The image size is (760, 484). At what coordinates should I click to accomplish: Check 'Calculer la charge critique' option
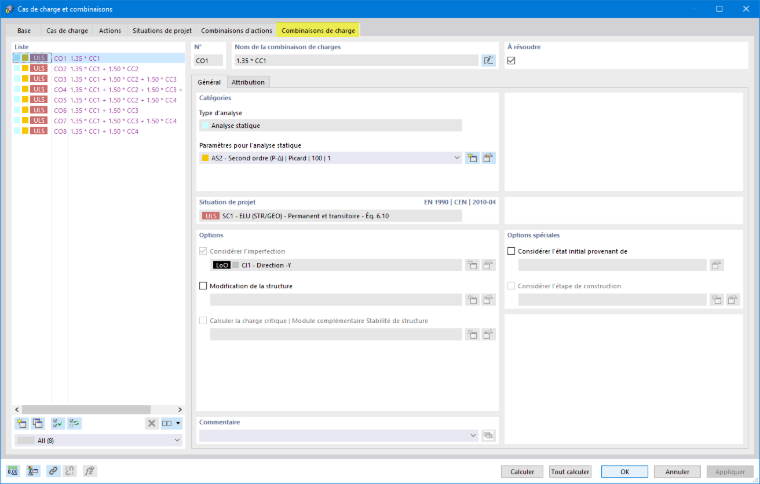203,320
